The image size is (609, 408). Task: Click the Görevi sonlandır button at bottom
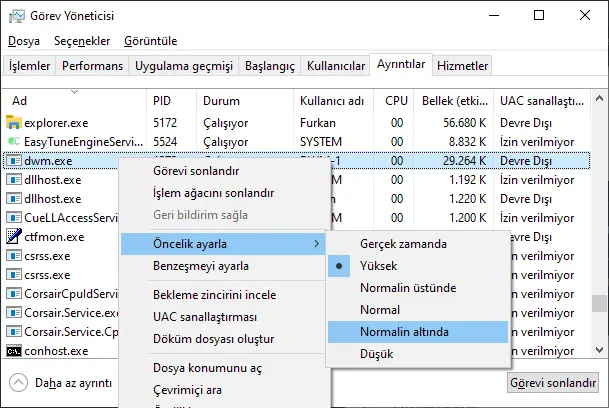click(x=553, y=383)
